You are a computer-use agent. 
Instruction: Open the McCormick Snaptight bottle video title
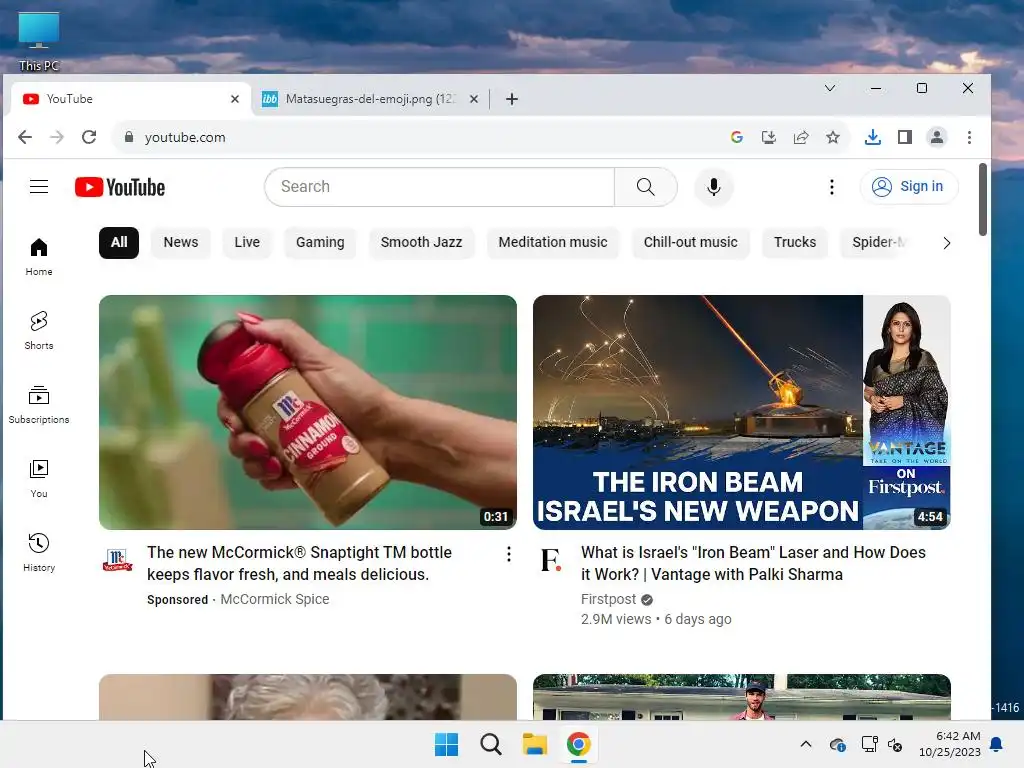pos(299,563)
